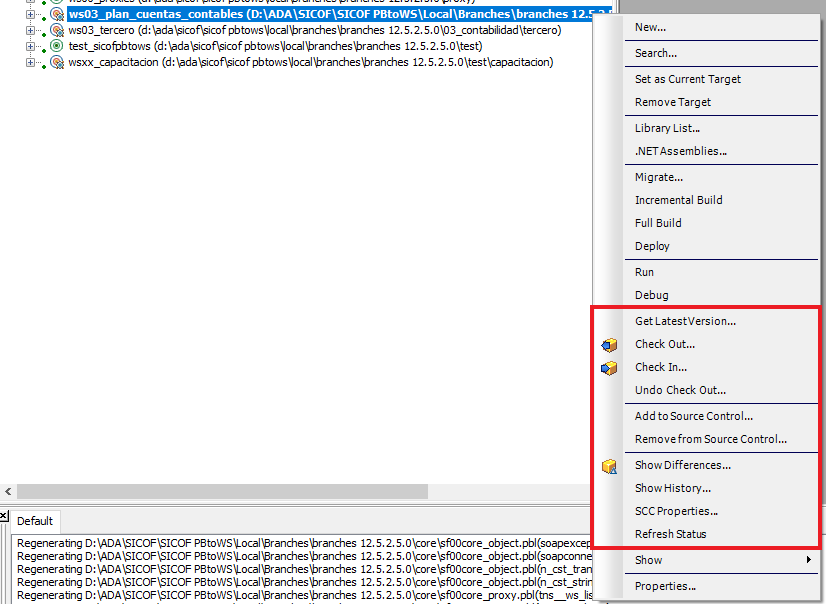Viewport: 826px width, 604px height.
Task: Select Full Build in the context menu
Action: (x=658, y=223)
